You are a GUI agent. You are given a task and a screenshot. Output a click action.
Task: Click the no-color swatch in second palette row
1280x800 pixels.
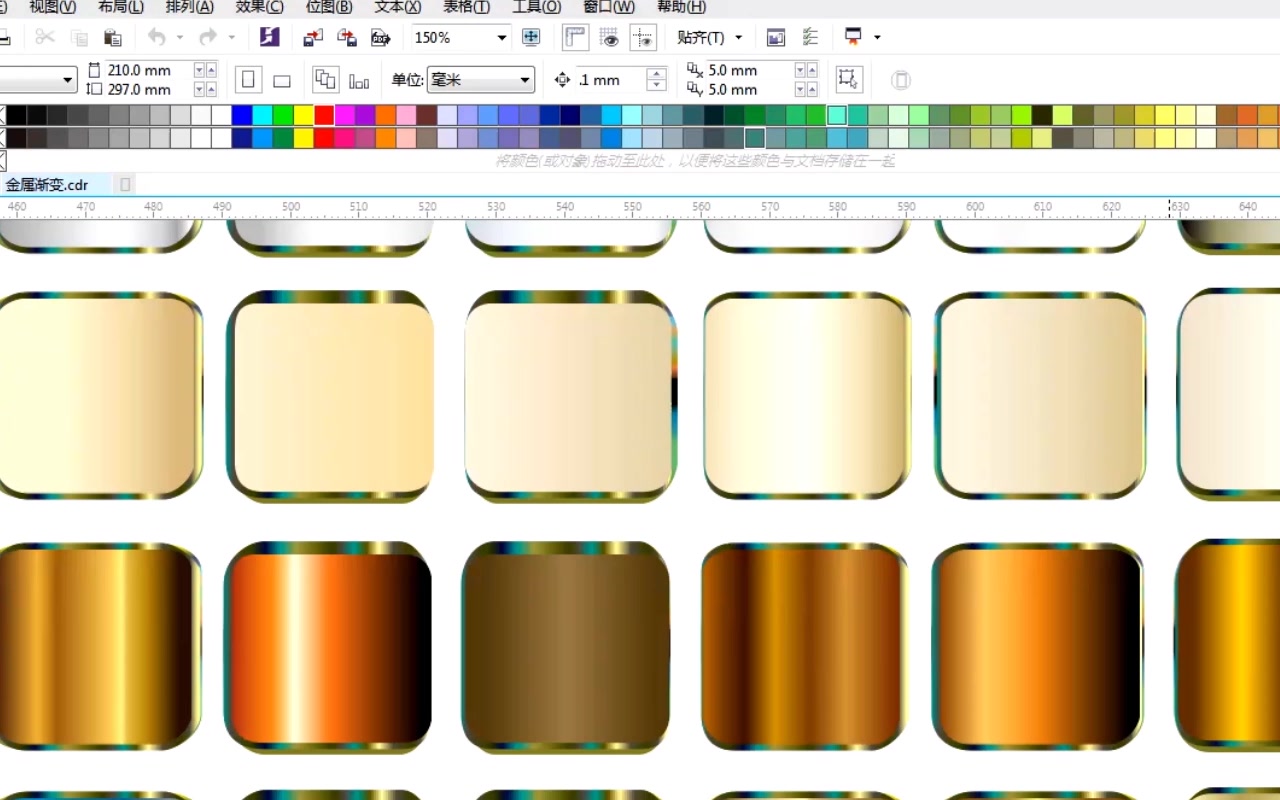(x=2, y=138)
